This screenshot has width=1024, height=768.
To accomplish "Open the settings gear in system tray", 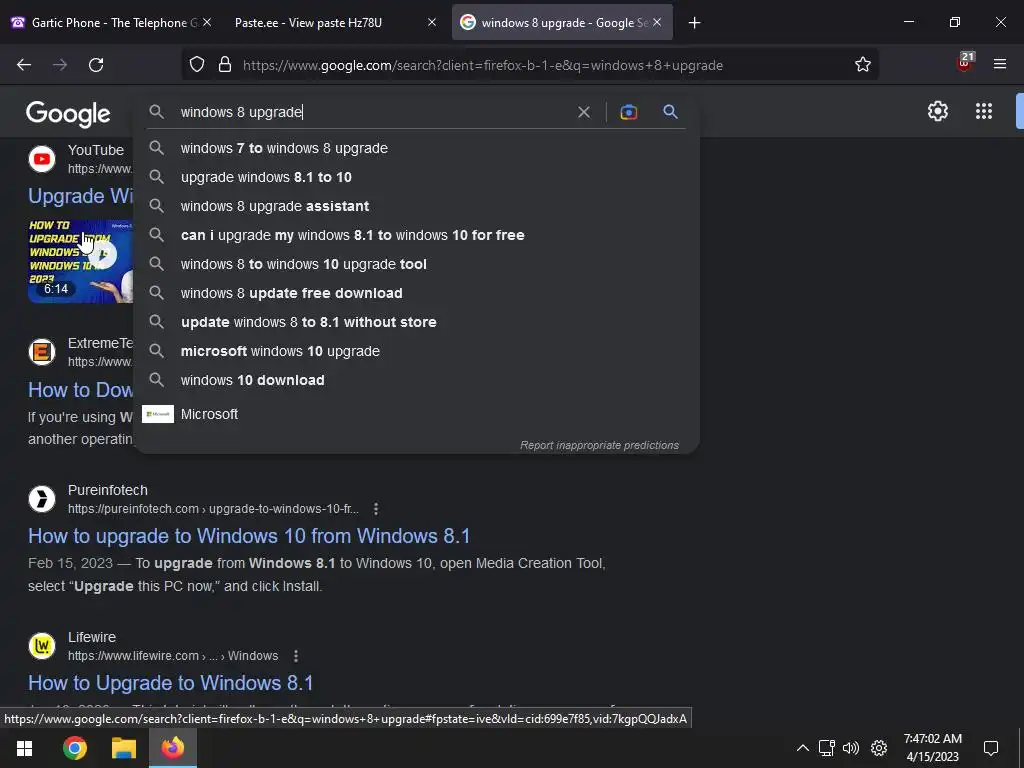I will click(879, 748).
